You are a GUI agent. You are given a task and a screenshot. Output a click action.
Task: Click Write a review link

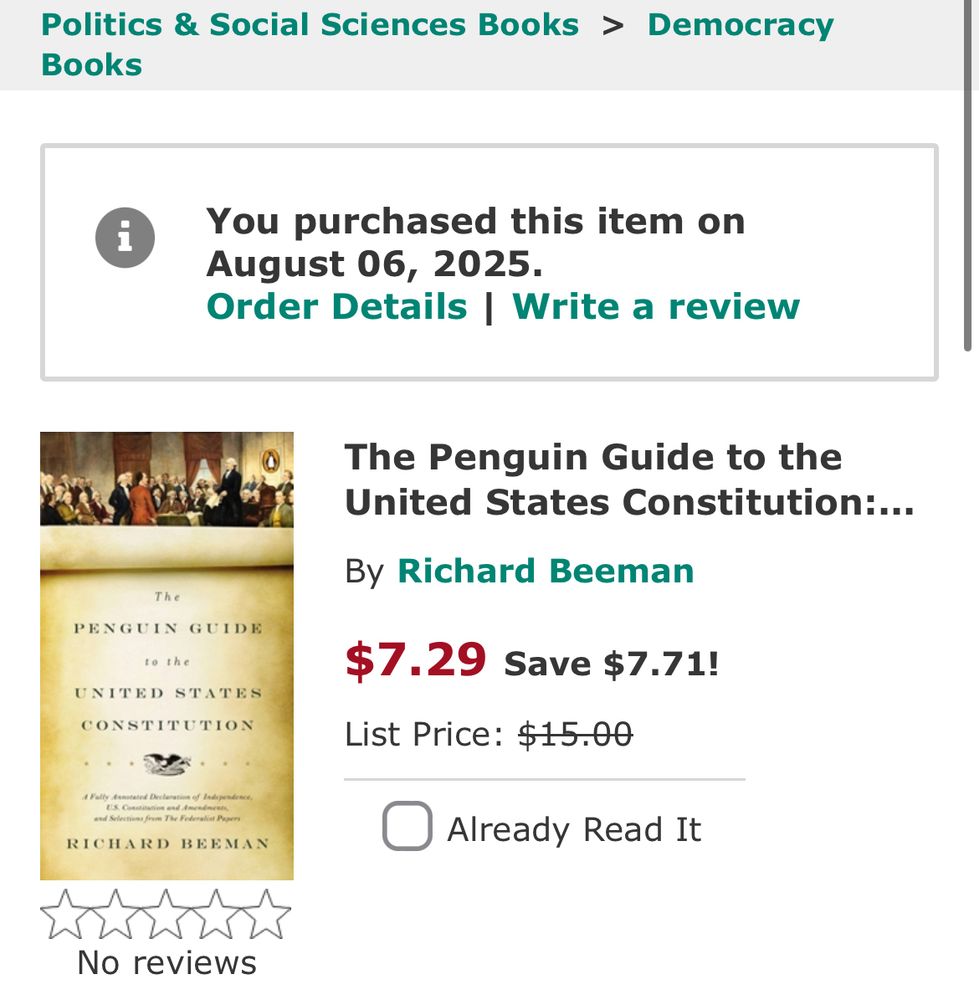point(656,306)
